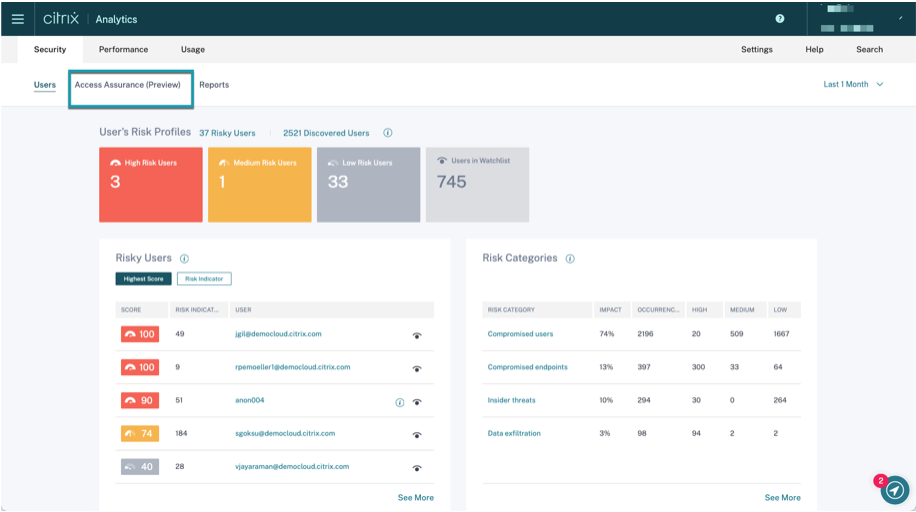This screenshot has width=916, height=512.
Task: Switch to the Performance tab
Action: [123, 49]
